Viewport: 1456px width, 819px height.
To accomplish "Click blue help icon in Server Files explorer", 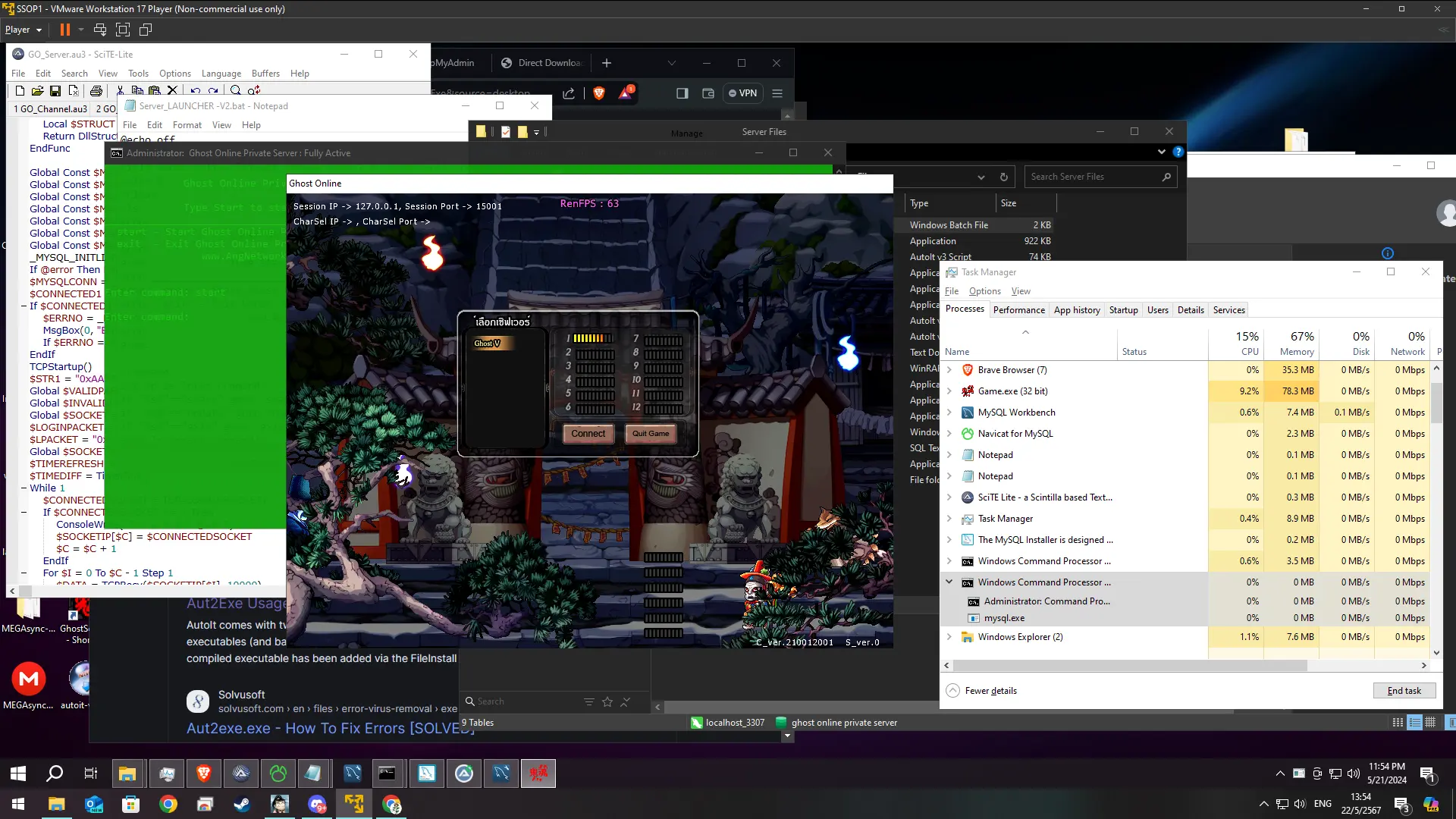I will (x=1178, y=152).
